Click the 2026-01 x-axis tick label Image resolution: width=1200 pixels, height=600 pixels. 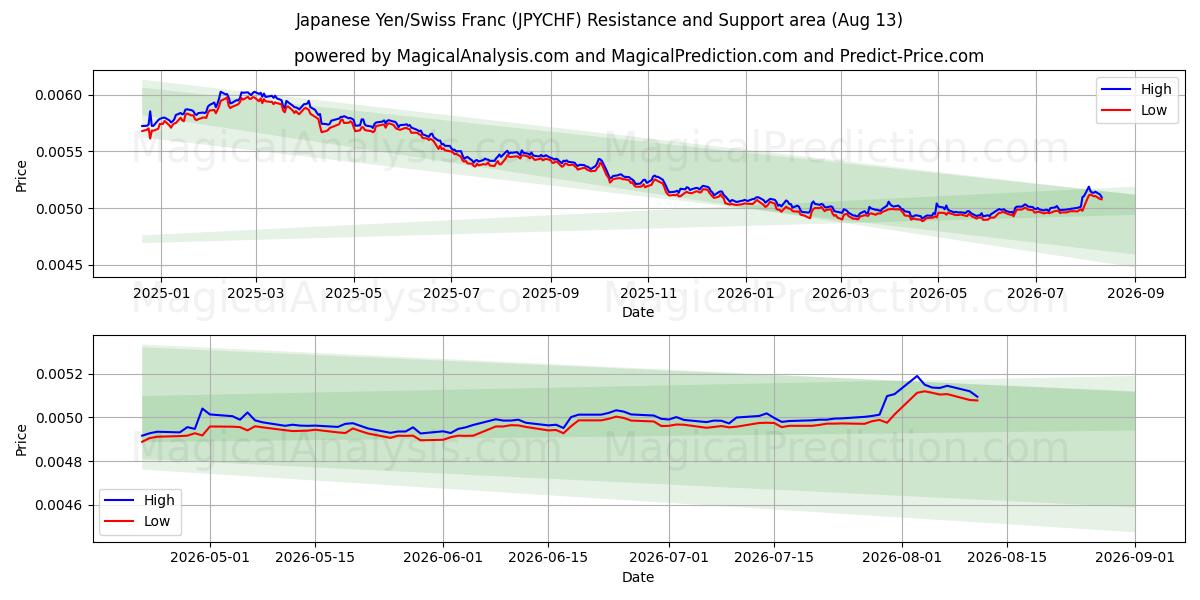745,294
